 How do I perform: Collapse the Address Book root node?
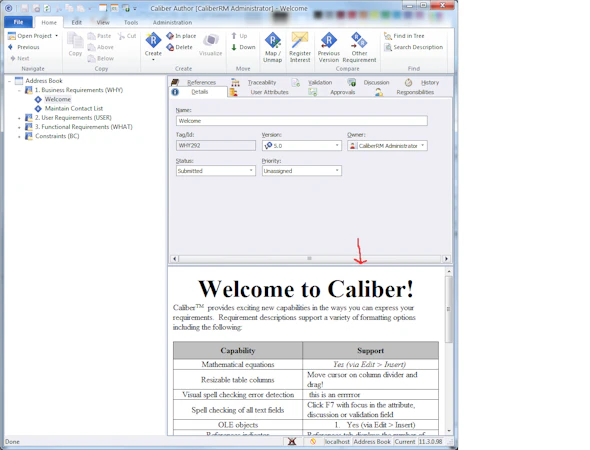[9, 81]
